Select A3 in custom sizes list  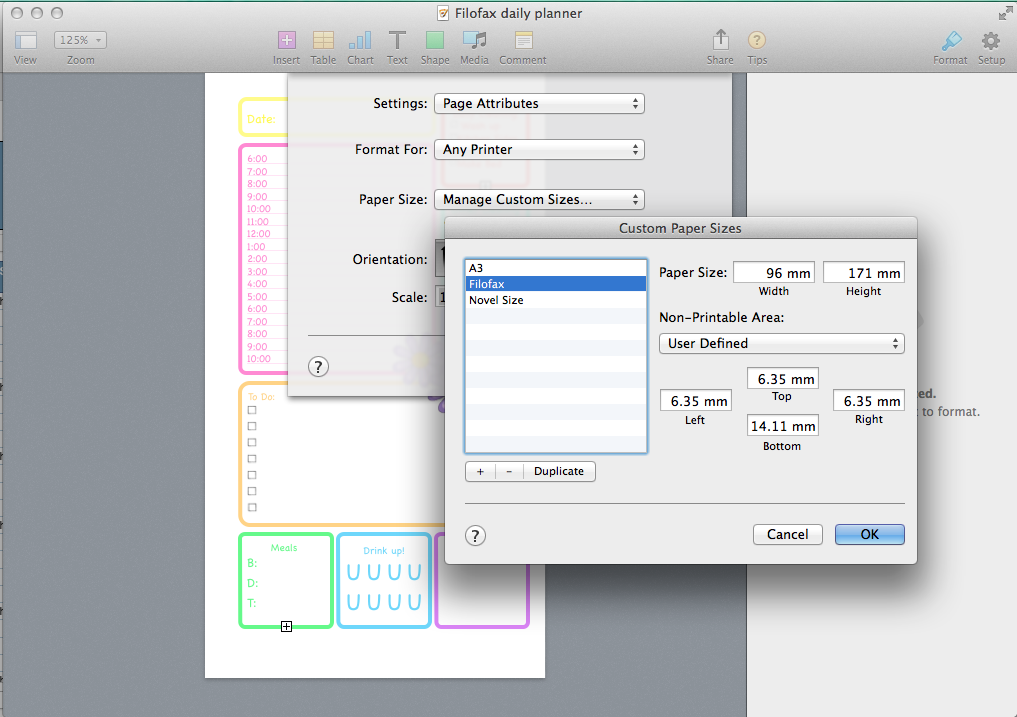tap(556, 268)
